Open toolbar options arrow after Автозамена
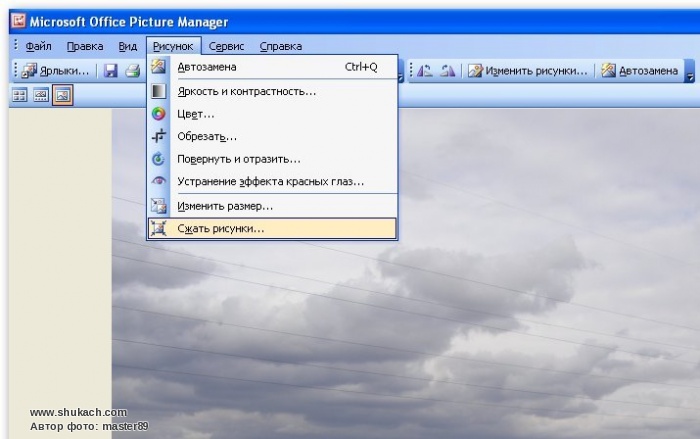This screenshot has width=700, height=439. click(690, 73)
